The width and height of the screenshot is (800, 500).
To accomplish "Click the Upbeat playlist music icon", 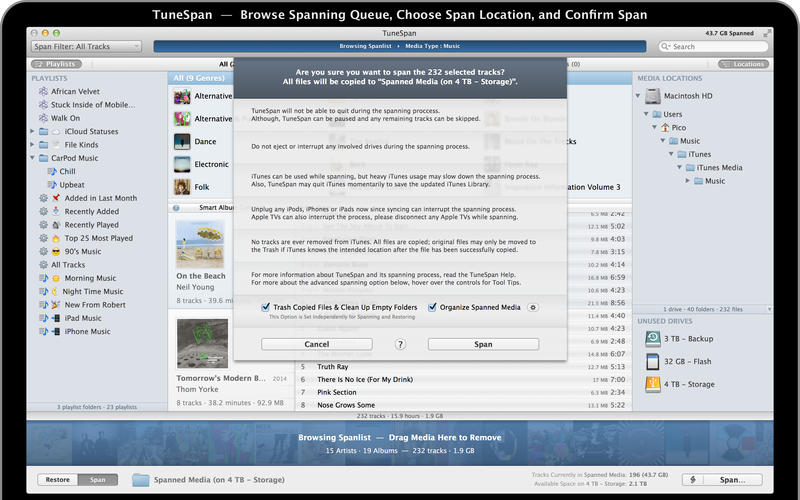I will pyautogui.click(x=52, y=185).
